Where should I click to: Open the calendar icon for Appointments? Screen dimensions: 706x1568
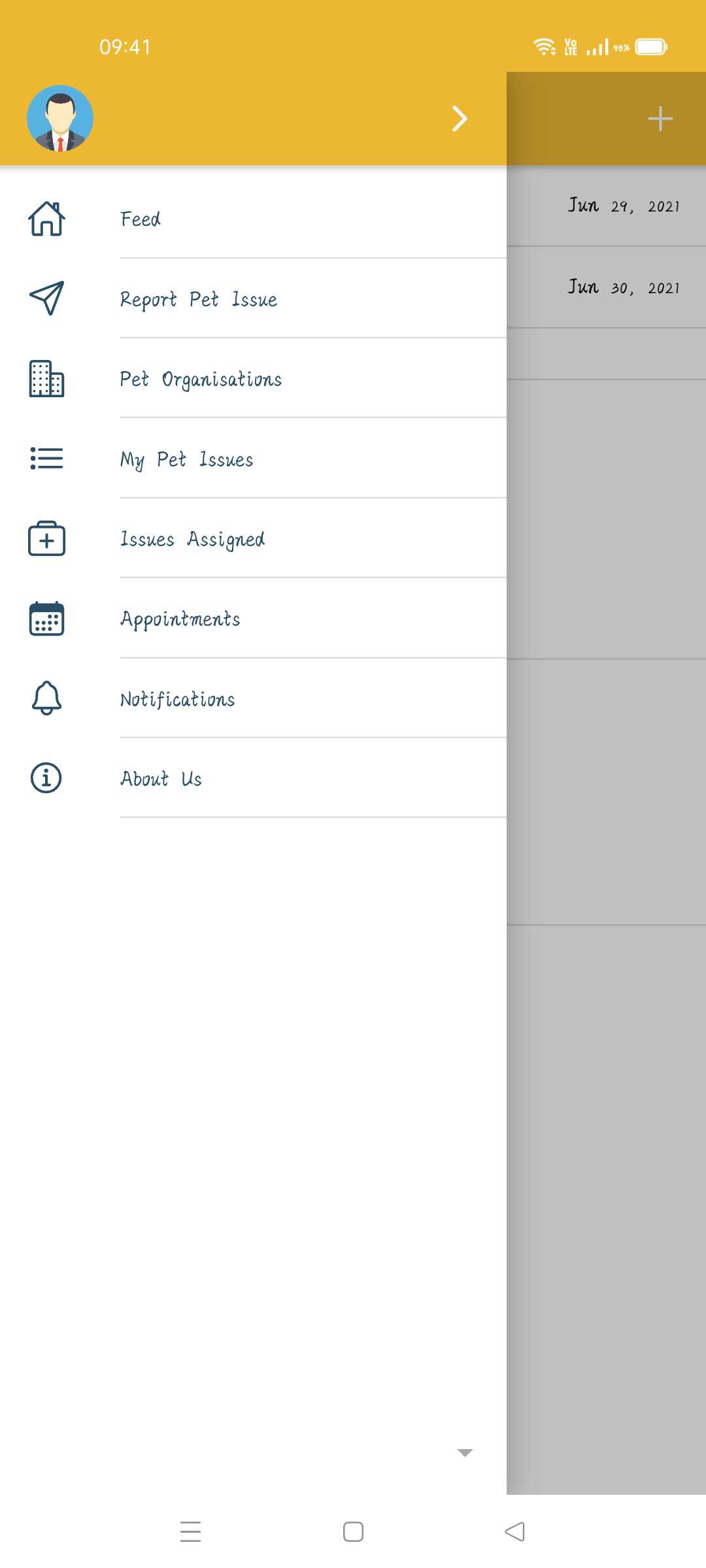(x=46, y=618)
